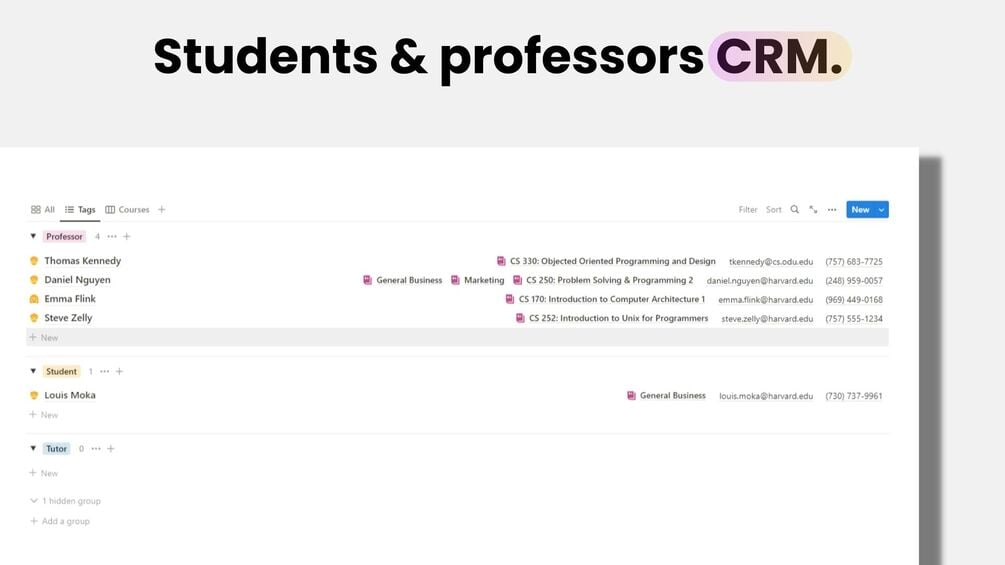
Task: Click plus icon next to Tutor group
Action: [111, 449]
